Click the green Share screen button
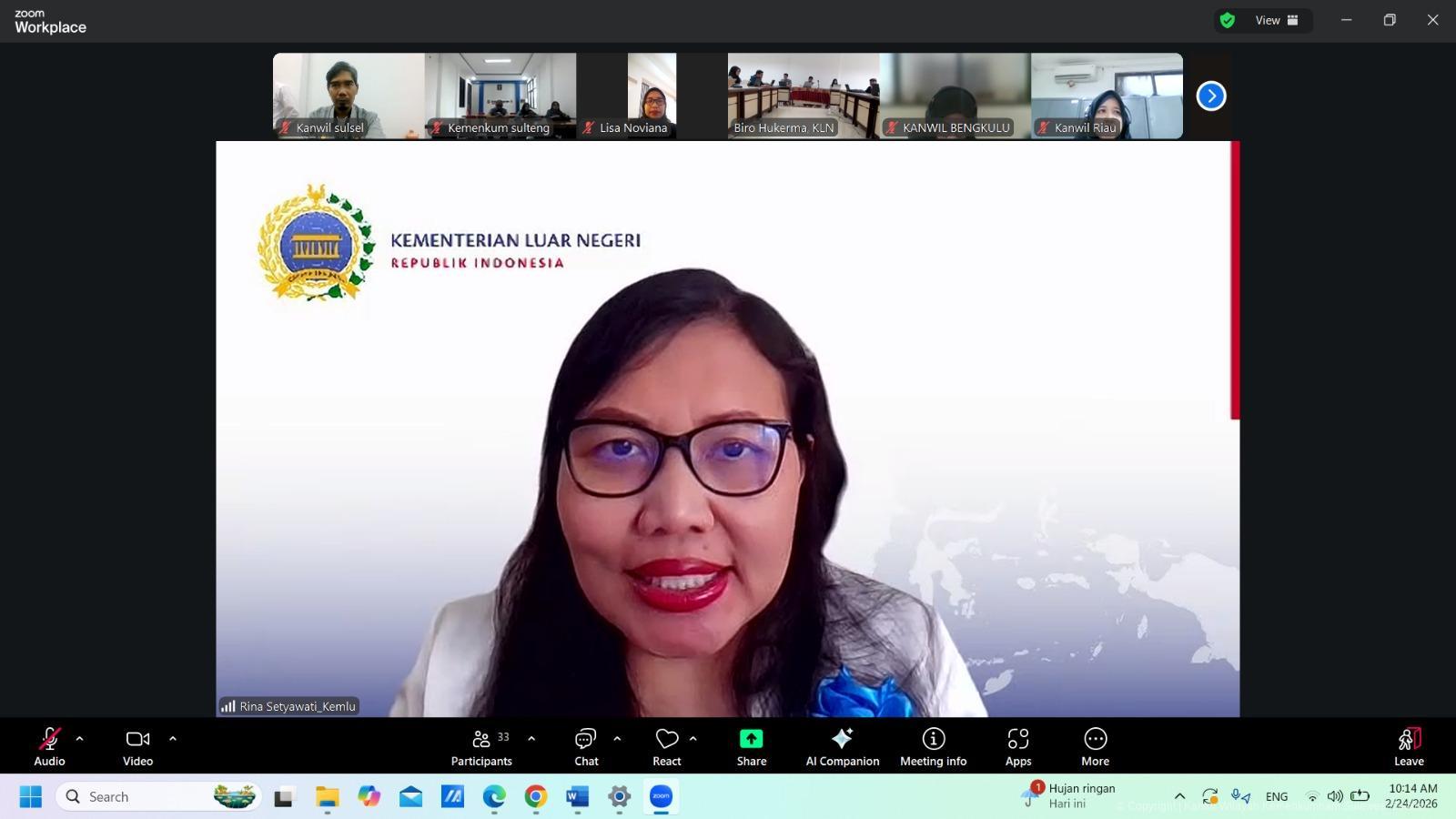This screenshot has width=1456, height=819. [751, 747]
